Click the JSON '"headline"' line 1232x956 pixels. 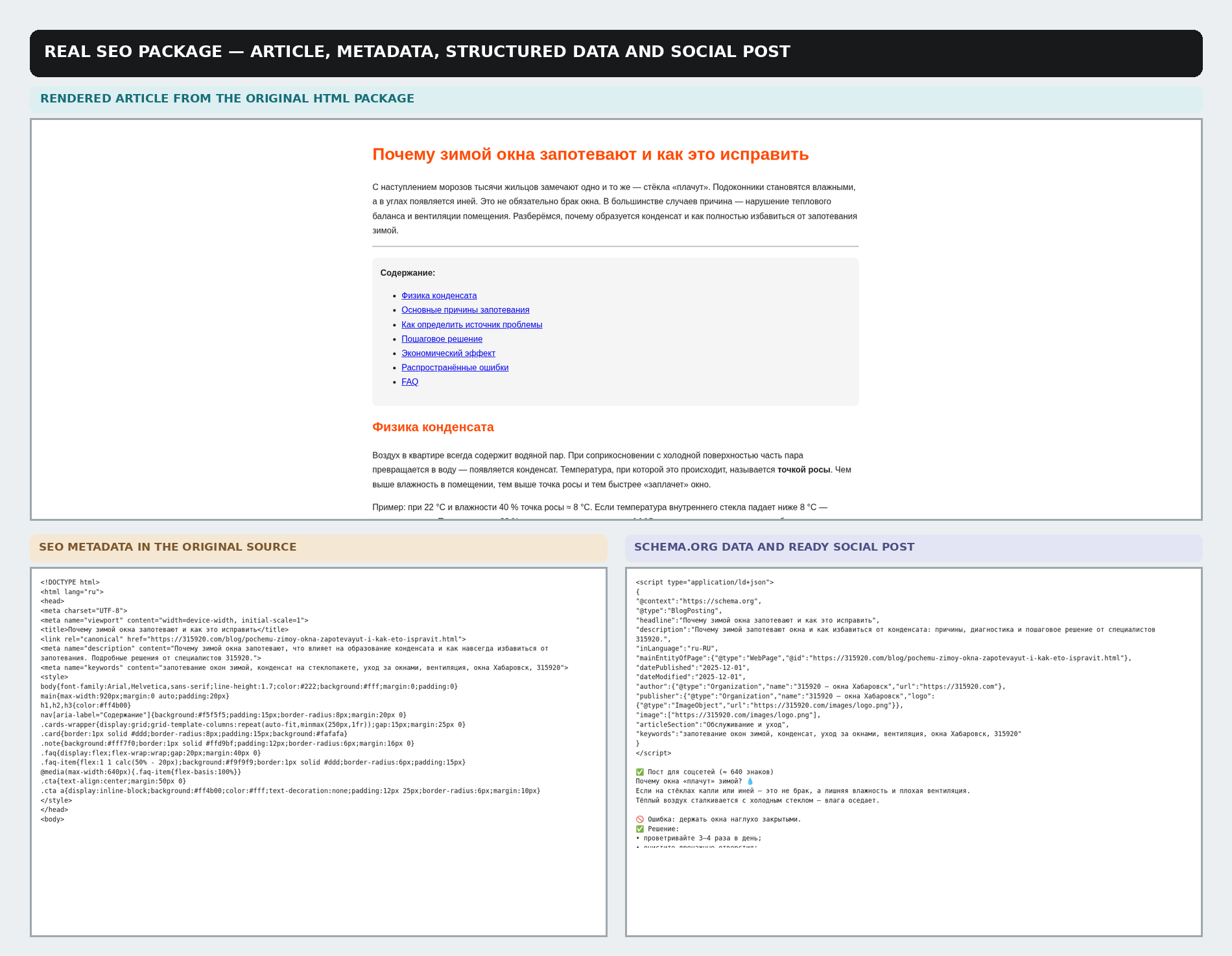pos(758,621)
